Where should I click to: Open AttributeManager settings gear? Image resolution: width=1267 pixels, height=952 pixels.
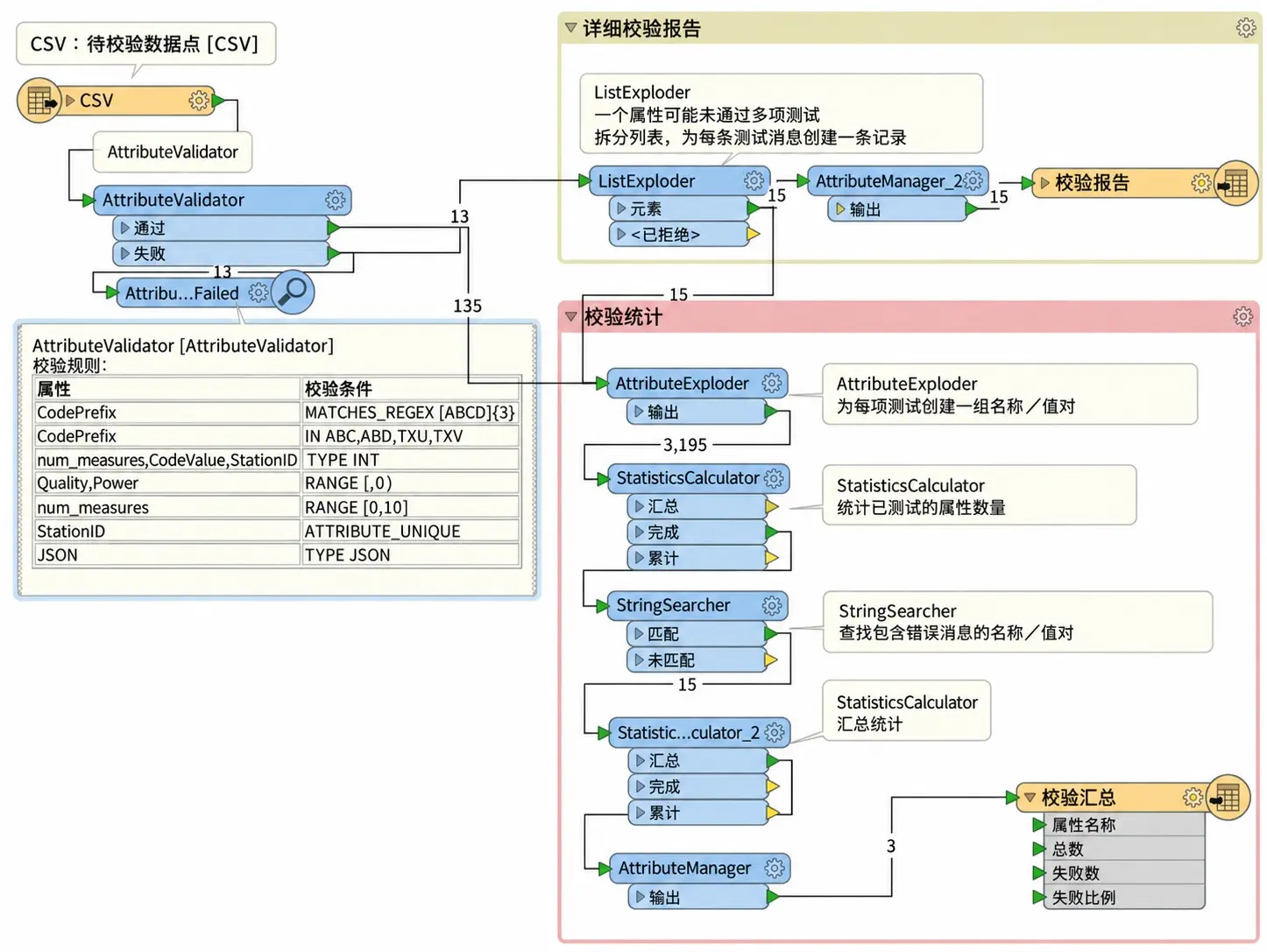pyautogui.click(x=774, y=868)
